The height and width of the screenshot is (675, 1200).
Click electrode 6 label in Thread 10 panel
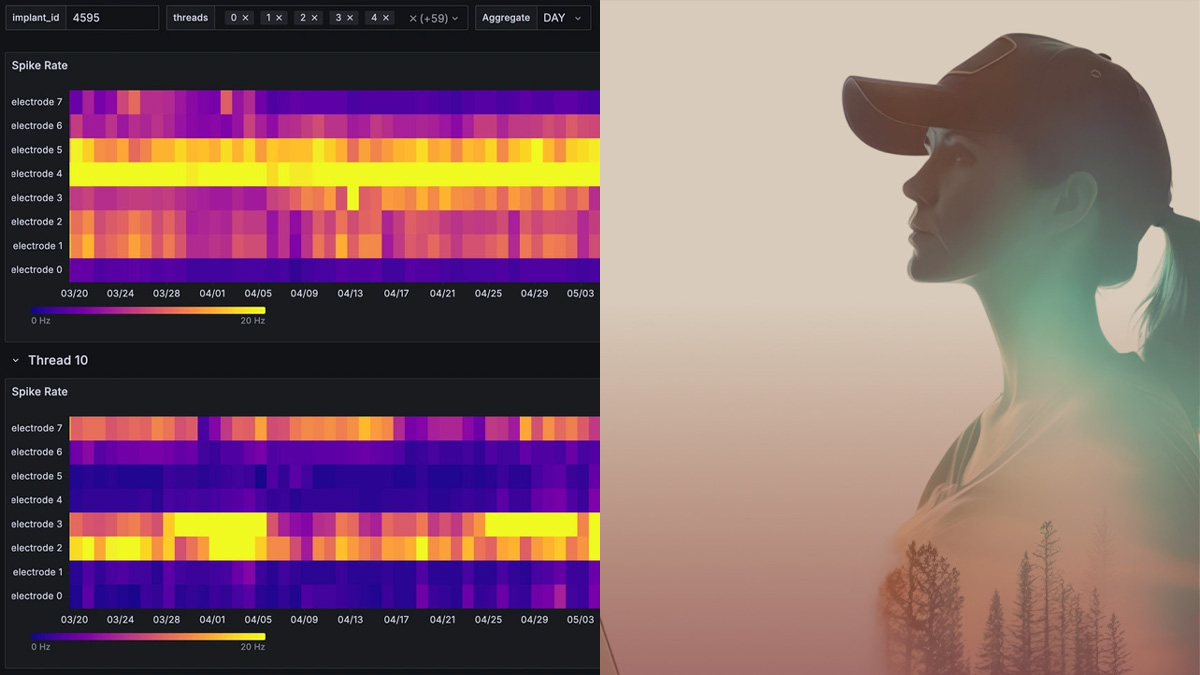37,452
